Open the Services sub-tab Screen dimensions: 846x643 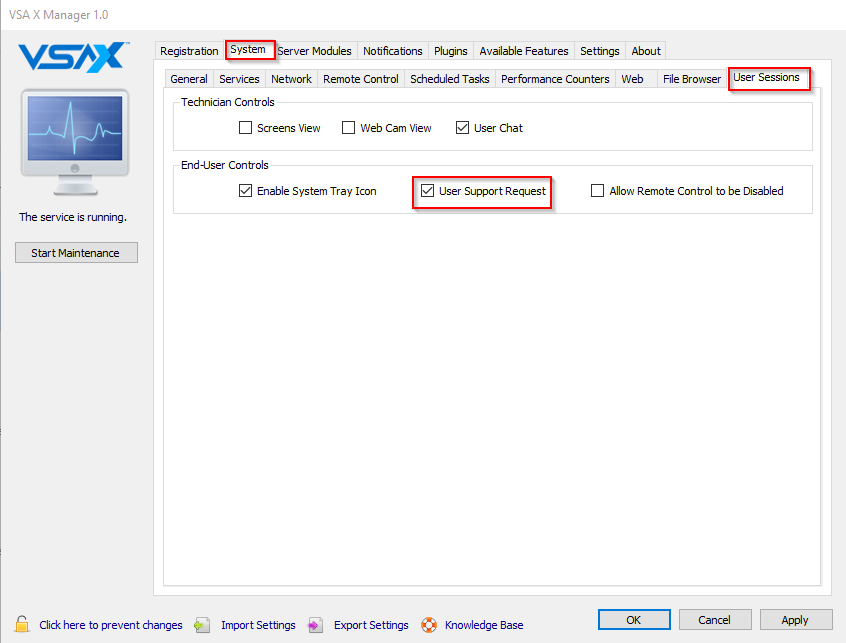tap(239, 79)
